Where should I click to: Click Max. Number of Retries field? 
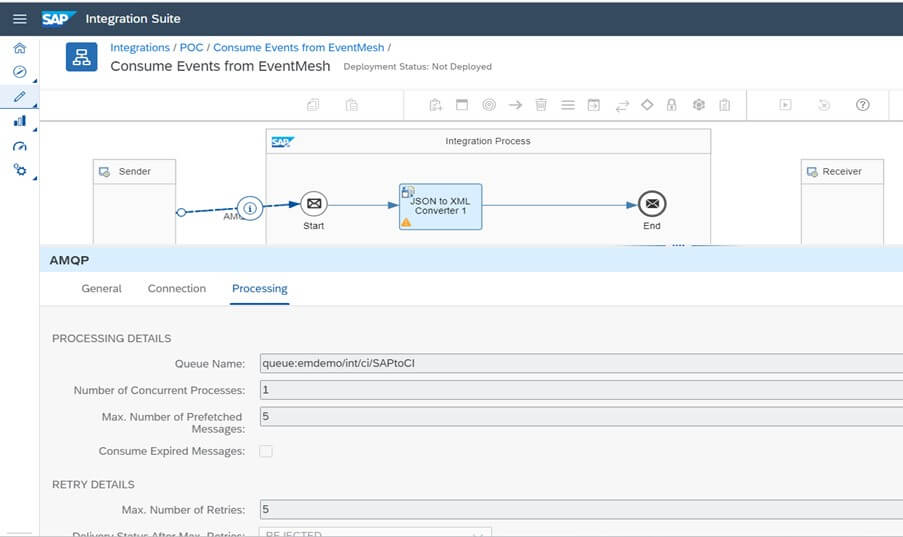point(581,510)
